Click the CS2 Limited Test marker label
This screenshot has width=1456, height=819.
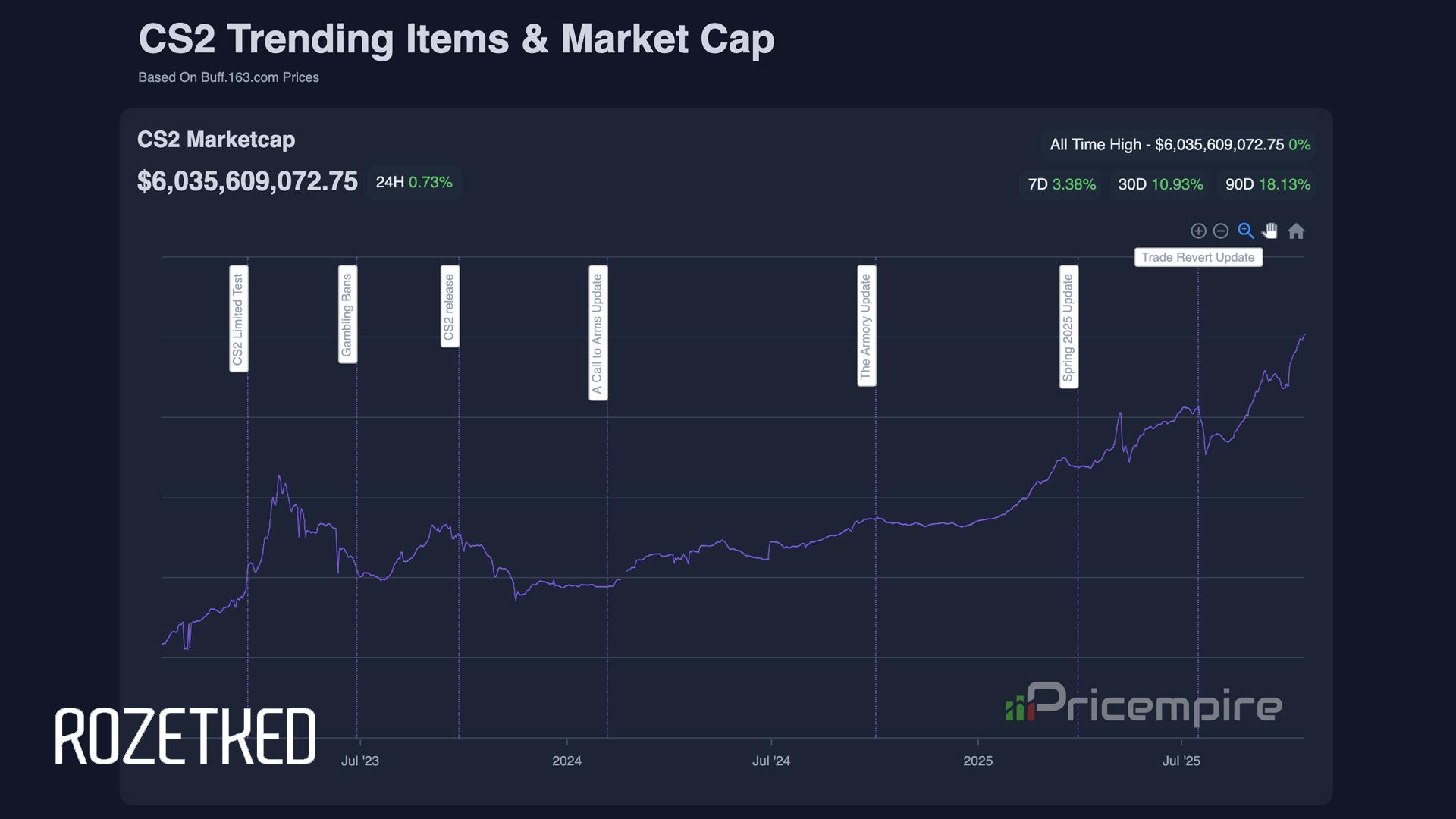238,319
